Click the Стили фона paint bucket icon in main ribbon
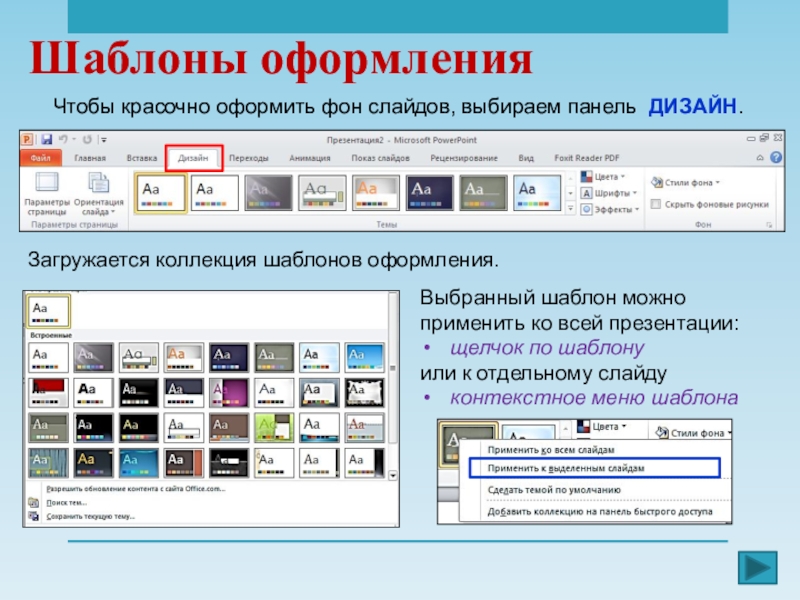Image resolution: width=800 pixels, height=600 pixels. tap(657, 182)
